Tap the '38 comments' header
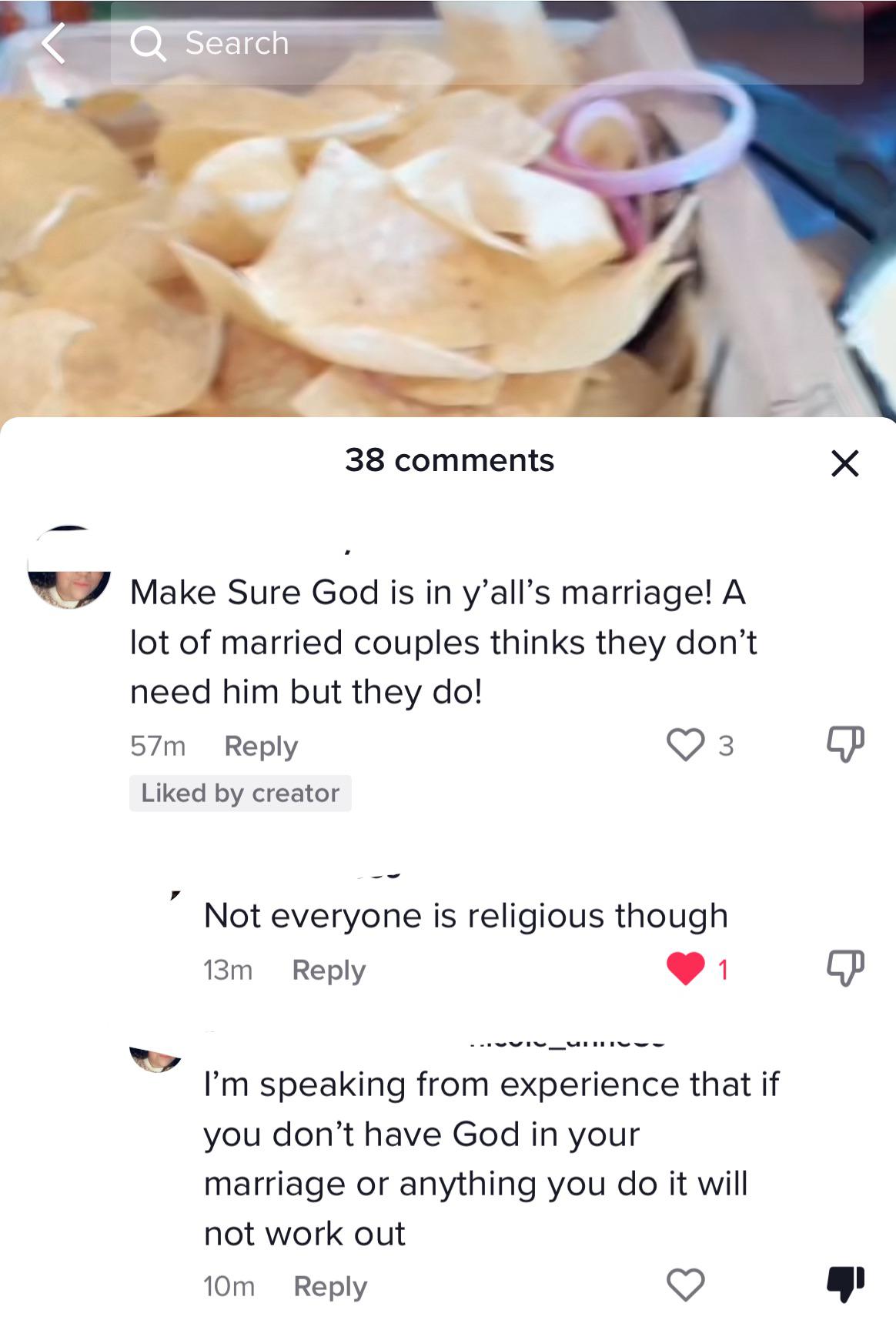 450,460
